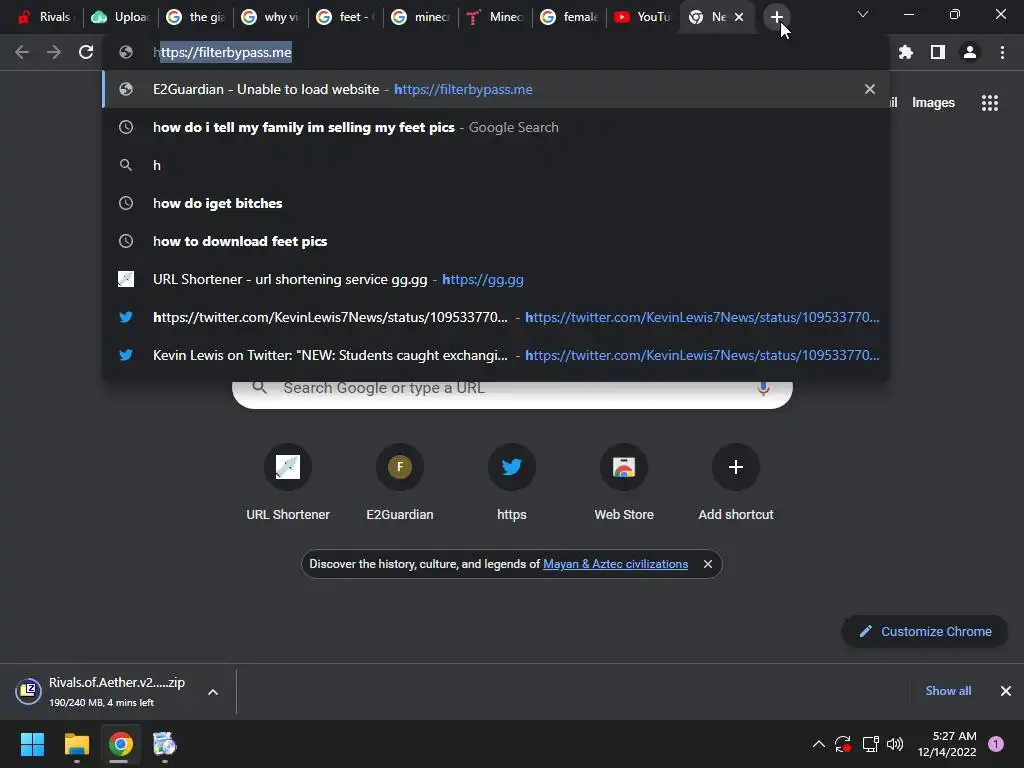Click the sync update tray icon
This screenshot has height=768, width=1024.
point(843,744)
